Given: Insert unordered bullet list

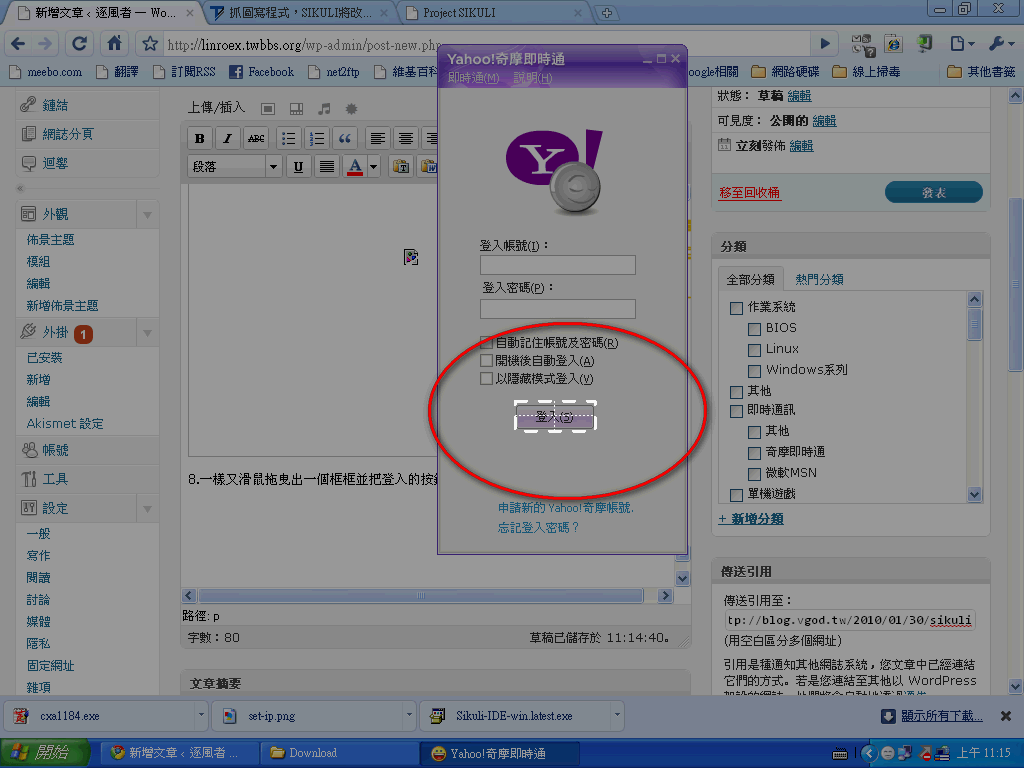Looking at the screenshot, I should [288, 138].
